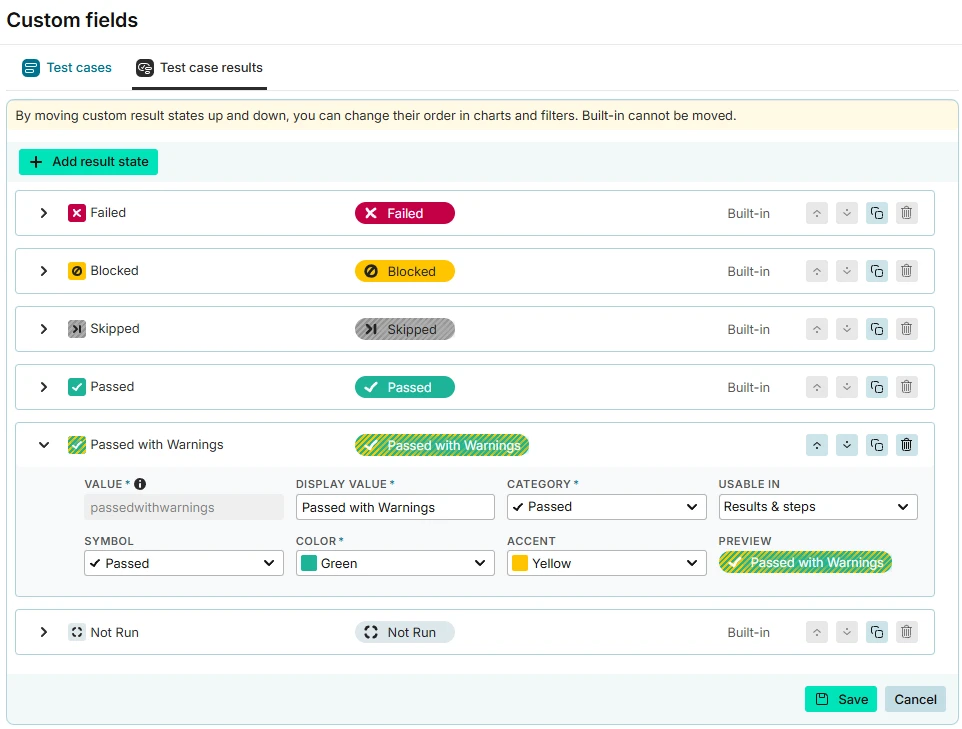Edit the Display Value text field
The image size is (962, 729).
395,507
